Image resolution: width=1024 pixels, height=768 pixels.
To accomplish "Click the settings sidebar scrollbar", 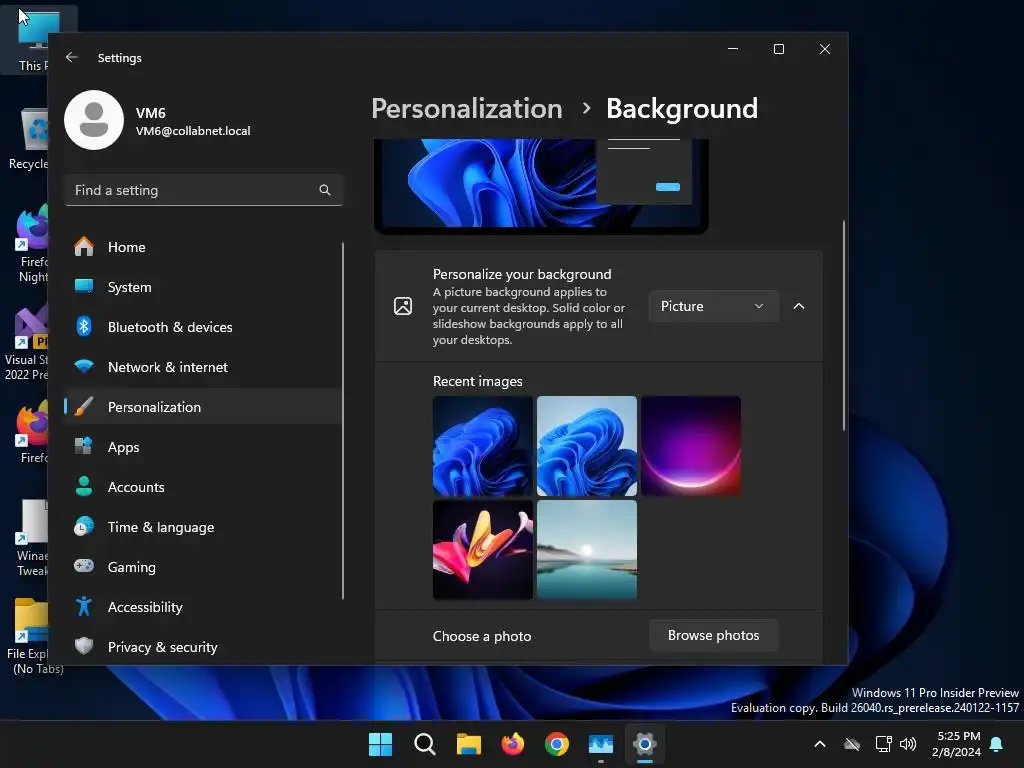I will click(x=343, y=421).
